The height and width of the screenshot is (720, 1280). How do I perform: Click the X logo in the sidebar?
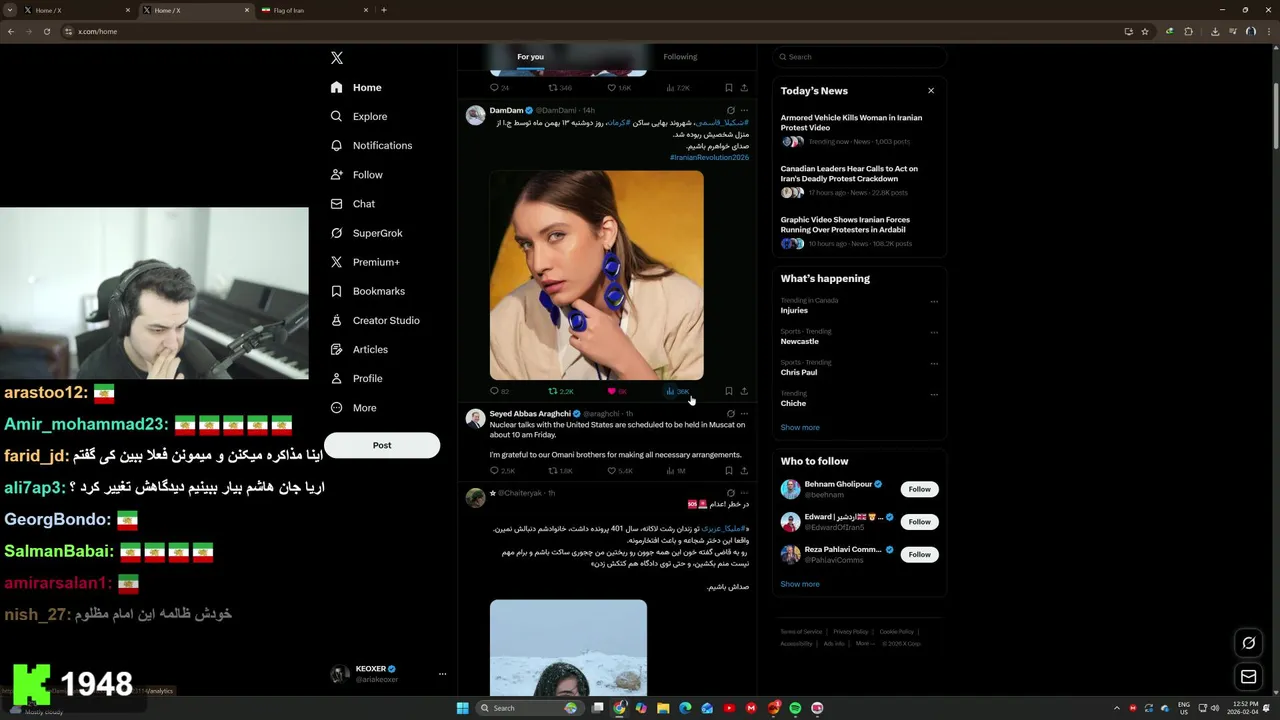[x=337, y=58]
